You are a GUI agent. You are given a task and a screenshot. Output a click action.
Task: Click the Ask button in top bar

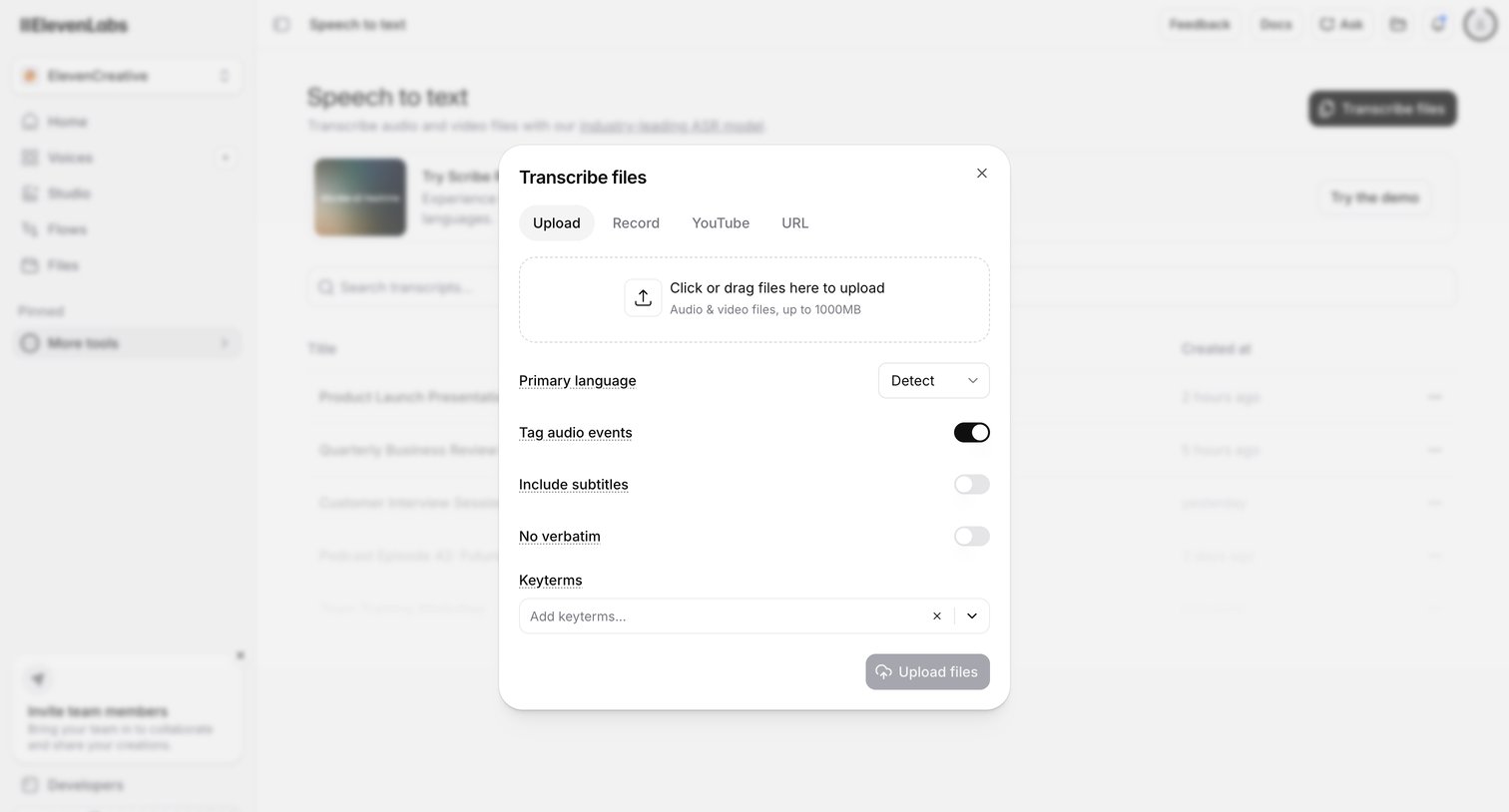point(1341,24)
